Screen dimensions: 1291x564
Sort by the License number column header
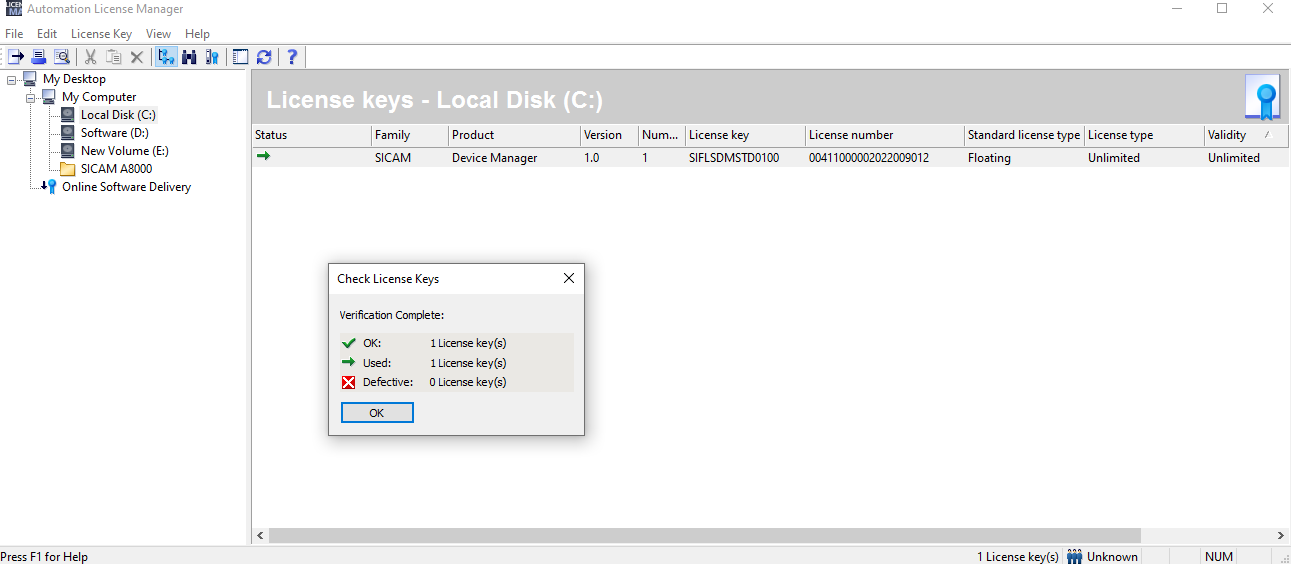[885, 135]
